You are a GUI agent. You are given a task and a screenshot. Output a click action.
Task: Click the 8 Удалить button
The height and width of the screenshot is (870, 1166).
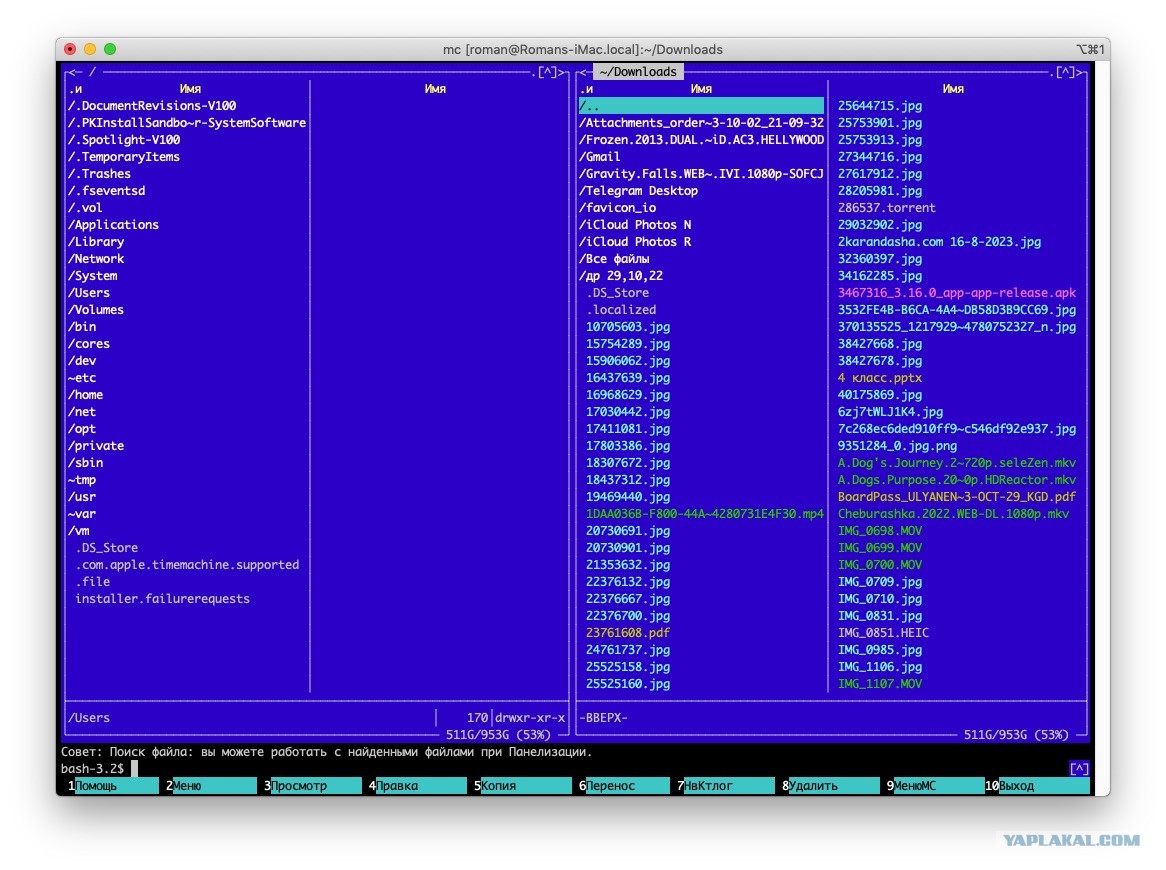(x=830, y=785)
